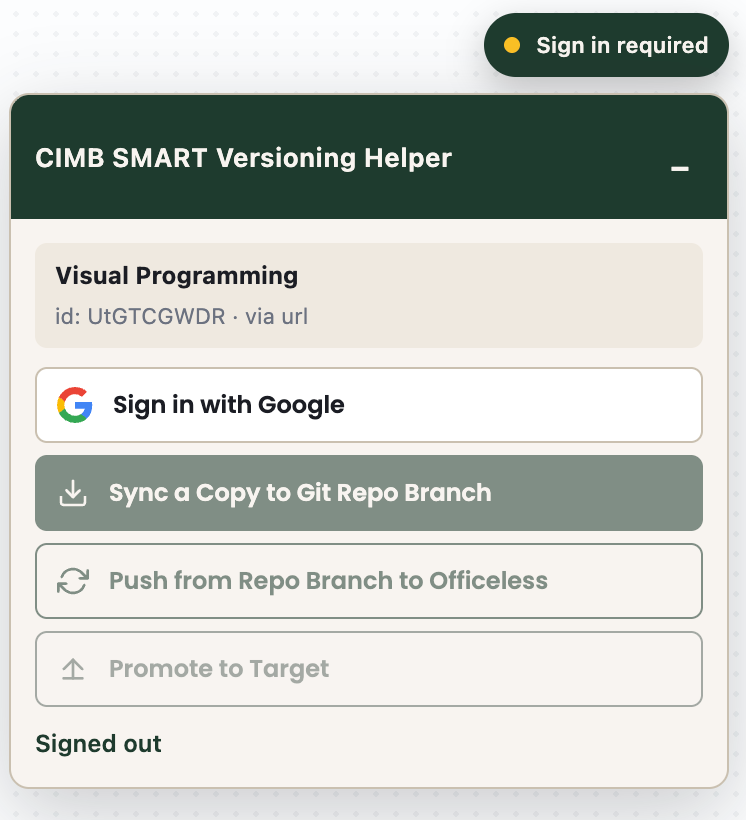Click the Sign in required status pill
Viewport: 746px width, 820px height.
[606, 45]
